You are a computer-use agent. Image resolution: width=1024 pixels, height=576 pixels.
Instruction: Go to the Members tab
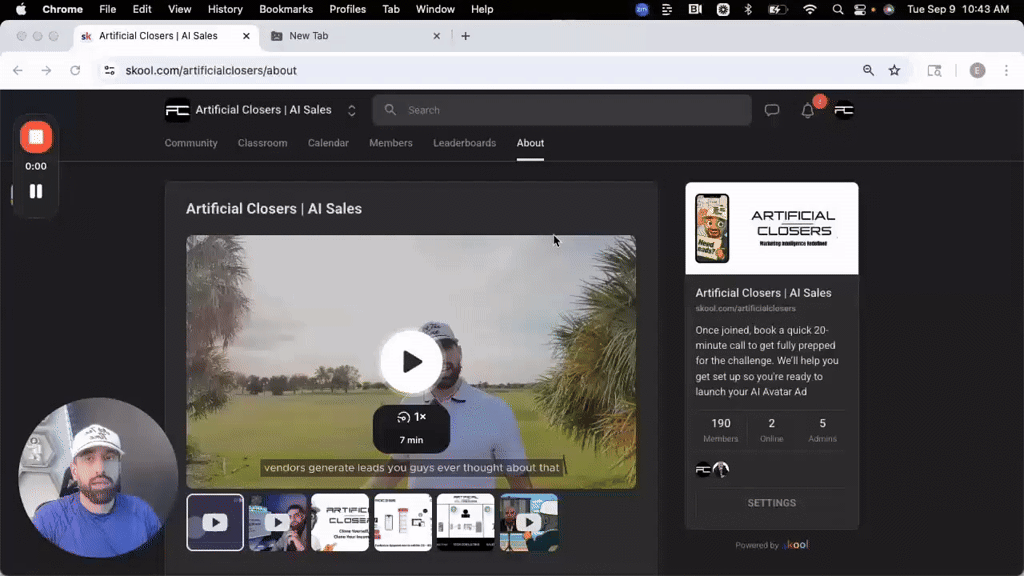click(x=391, y=143)
